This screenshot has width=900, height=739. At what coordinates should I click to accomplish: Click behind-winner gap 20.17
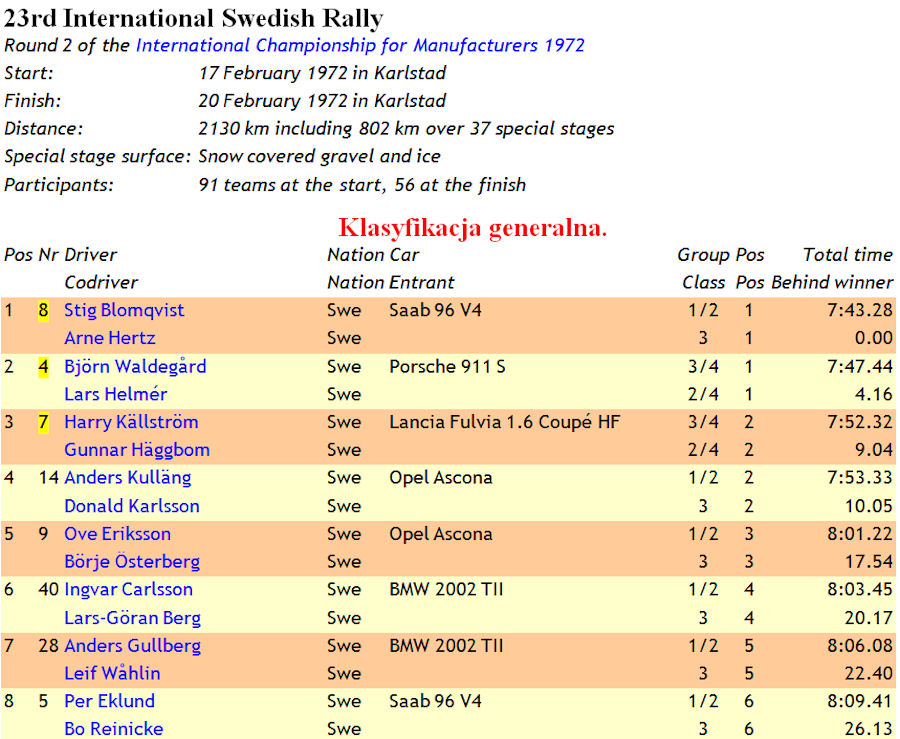click(869, 618)
